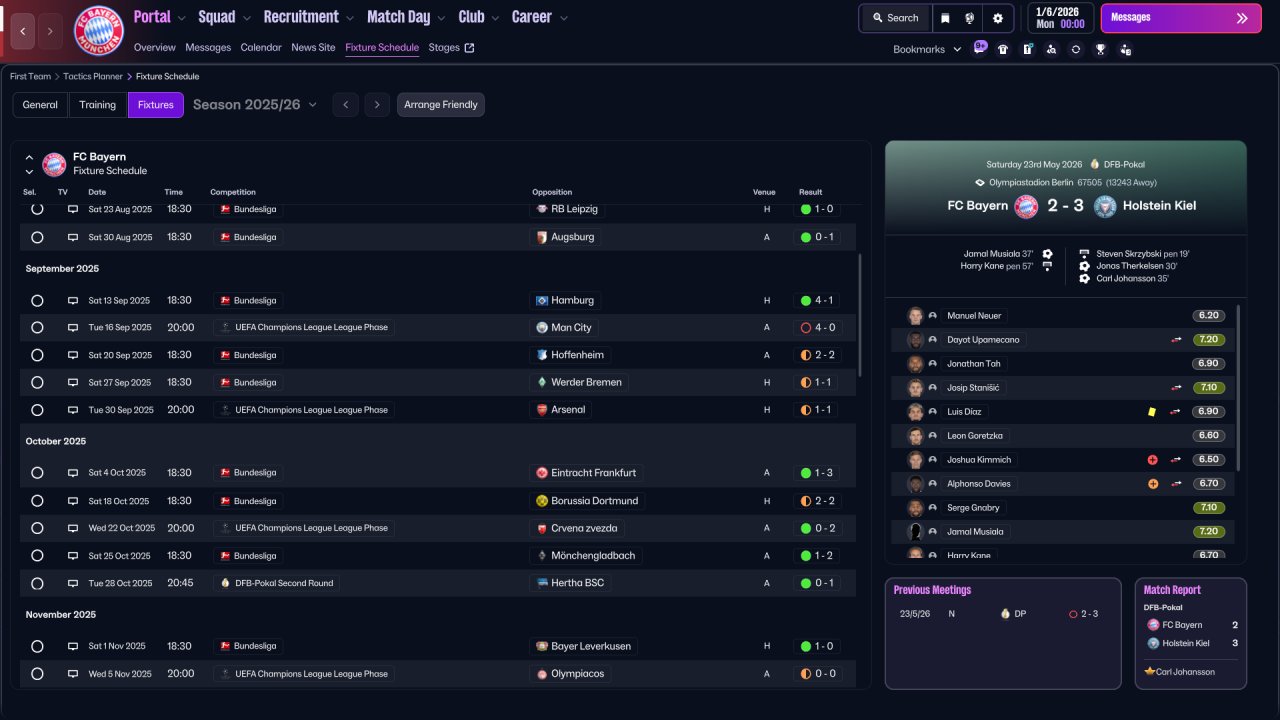1280x720 pixels.
Task: Click the FC Bayern crest in match summary
Action: tap(1026, 206)
